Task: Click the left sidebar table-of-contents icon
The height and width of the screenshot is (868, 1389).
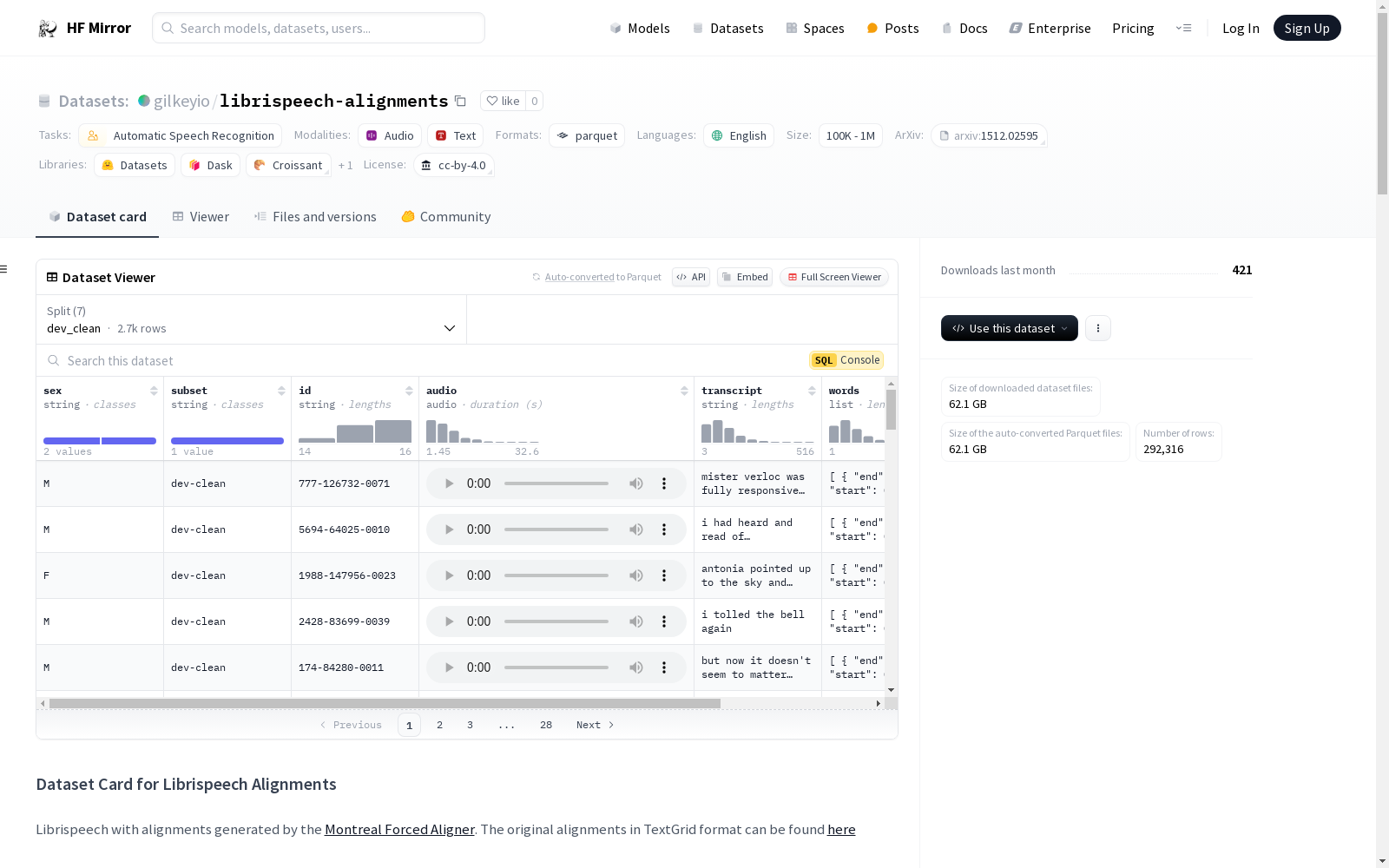Action: 4,269
